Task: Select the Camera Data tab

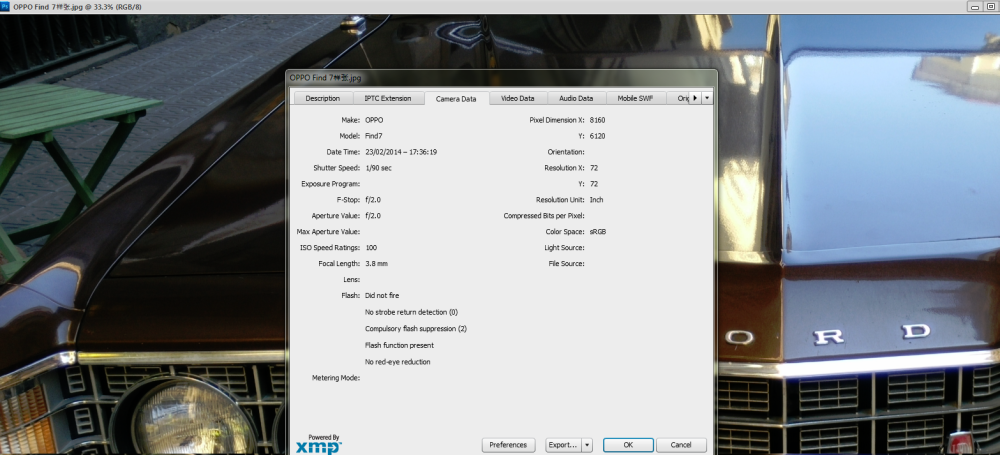Action: coord(456,99)
